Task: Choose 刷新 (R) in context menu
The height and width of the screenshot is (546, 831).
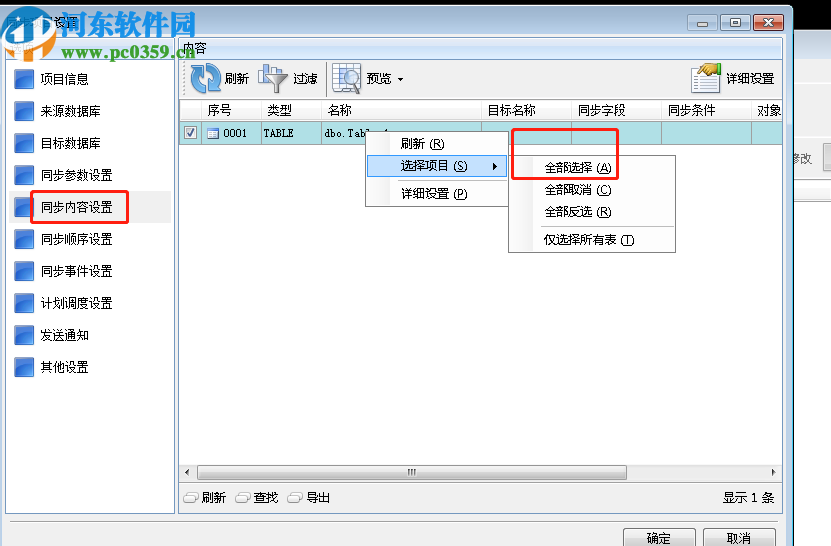Action: point(437,144)
